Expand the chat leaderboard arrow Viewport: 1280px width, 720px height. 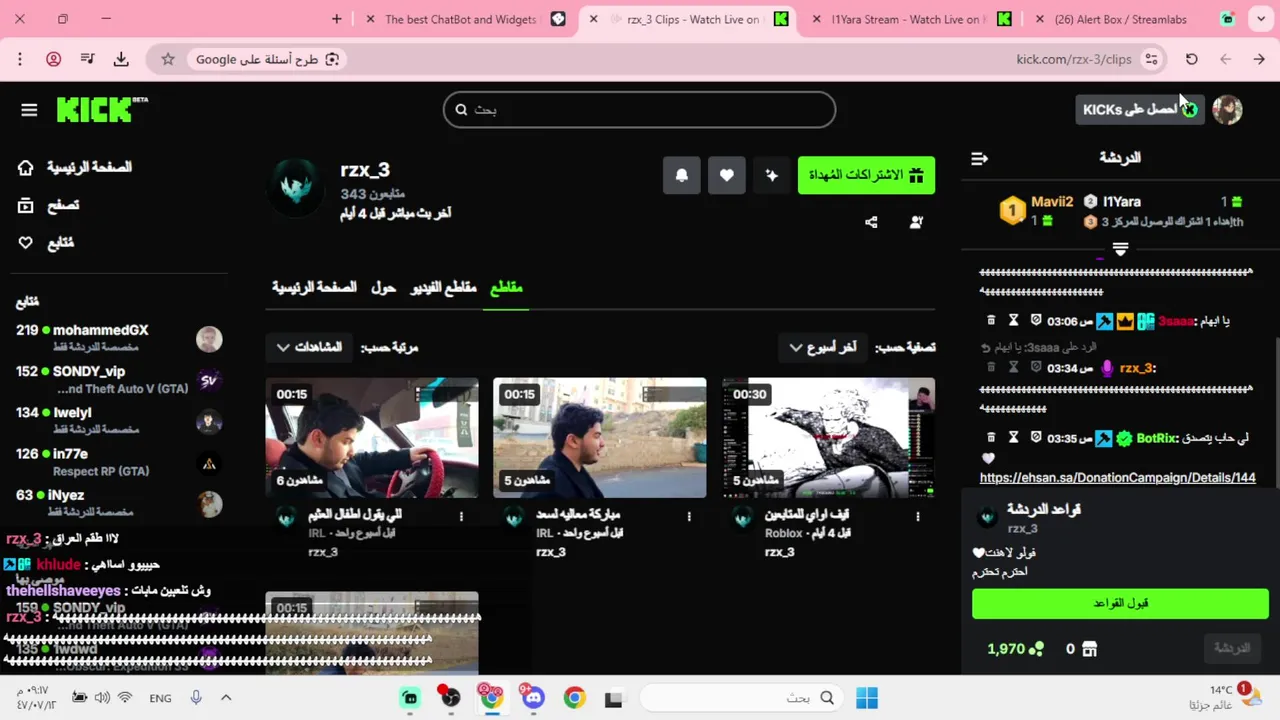pyautogui.click(x=1120, y=250)
